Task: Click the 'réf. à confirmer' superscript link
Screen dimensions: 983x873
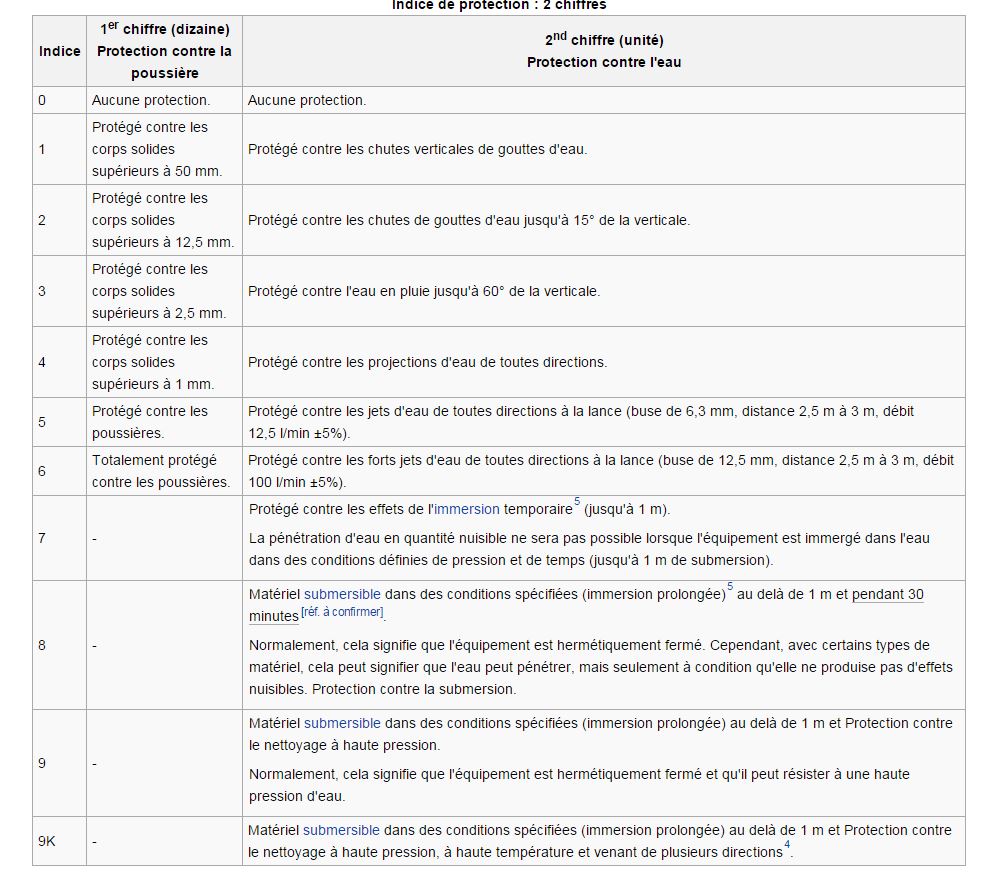Action: pos(342,612)
